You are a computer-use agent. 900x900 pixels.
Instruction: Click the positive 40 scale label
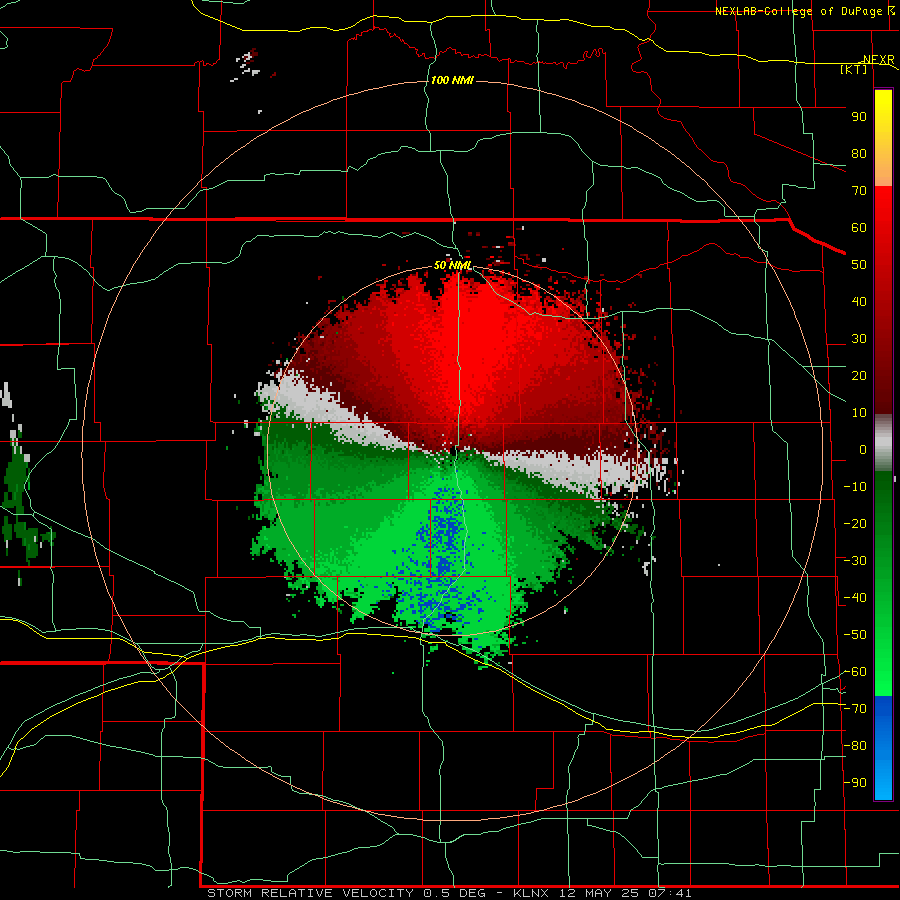click(x=859, y=302)
